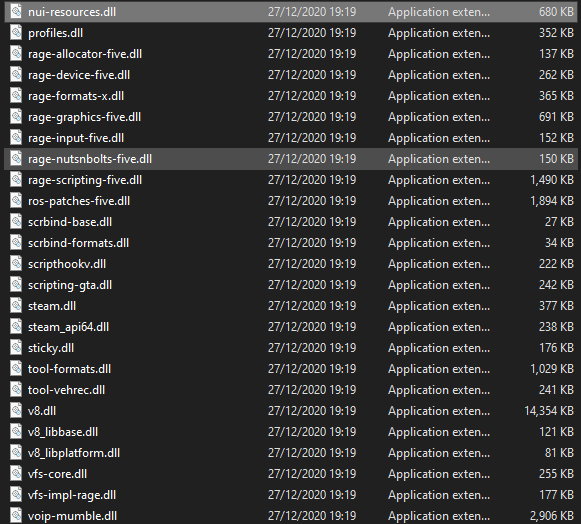
Task: Click the 27 KB size of scrbind-base.dll
Action: [559, 222]
